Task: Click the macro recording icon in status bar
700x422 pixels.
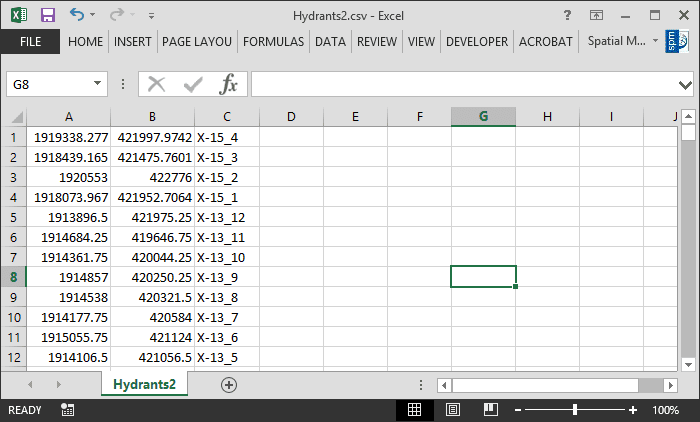Action: pyautogui.click(x=68, y=410)
